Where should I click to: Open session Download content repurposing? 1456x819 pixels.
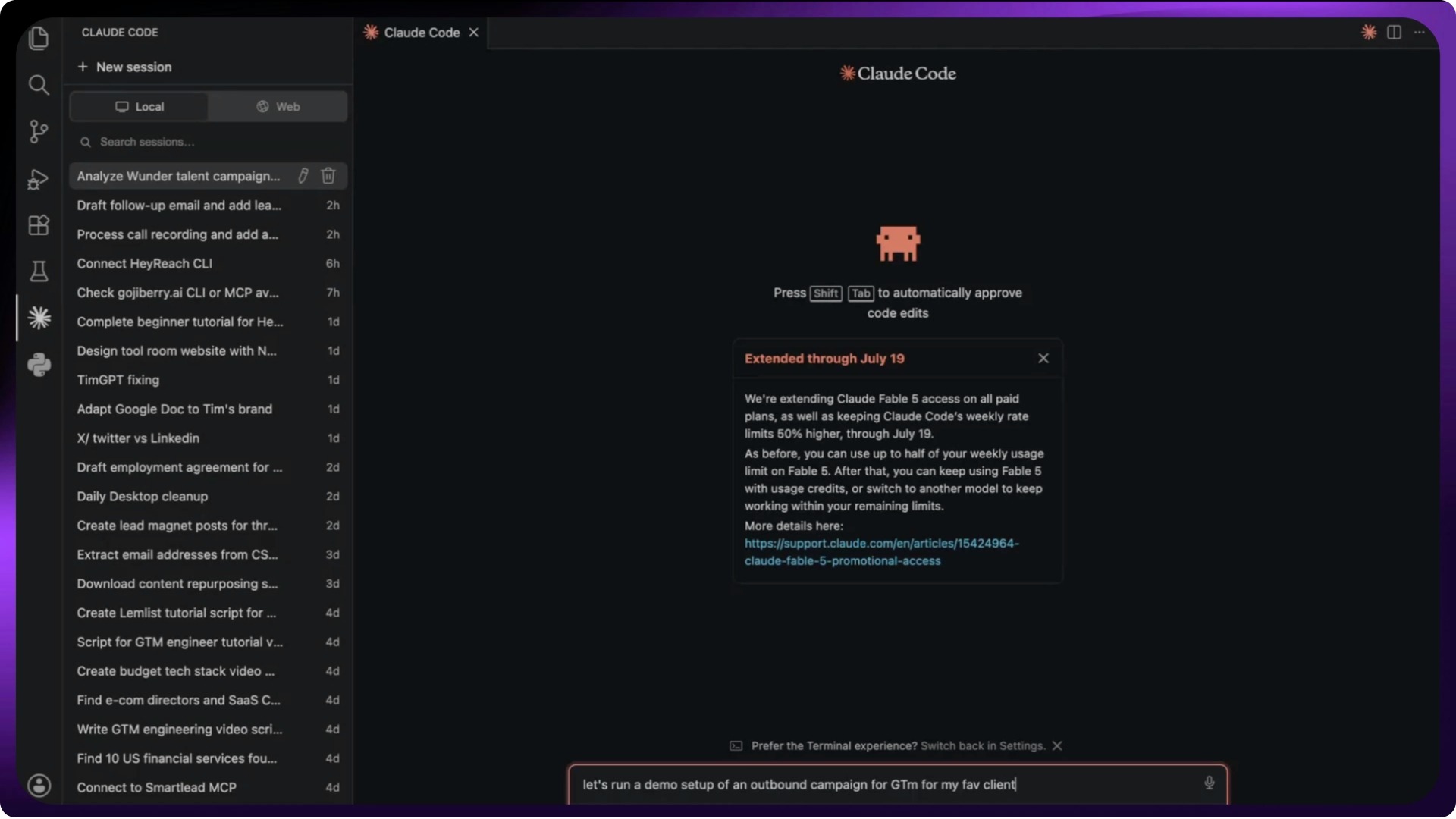click(209, 584)
